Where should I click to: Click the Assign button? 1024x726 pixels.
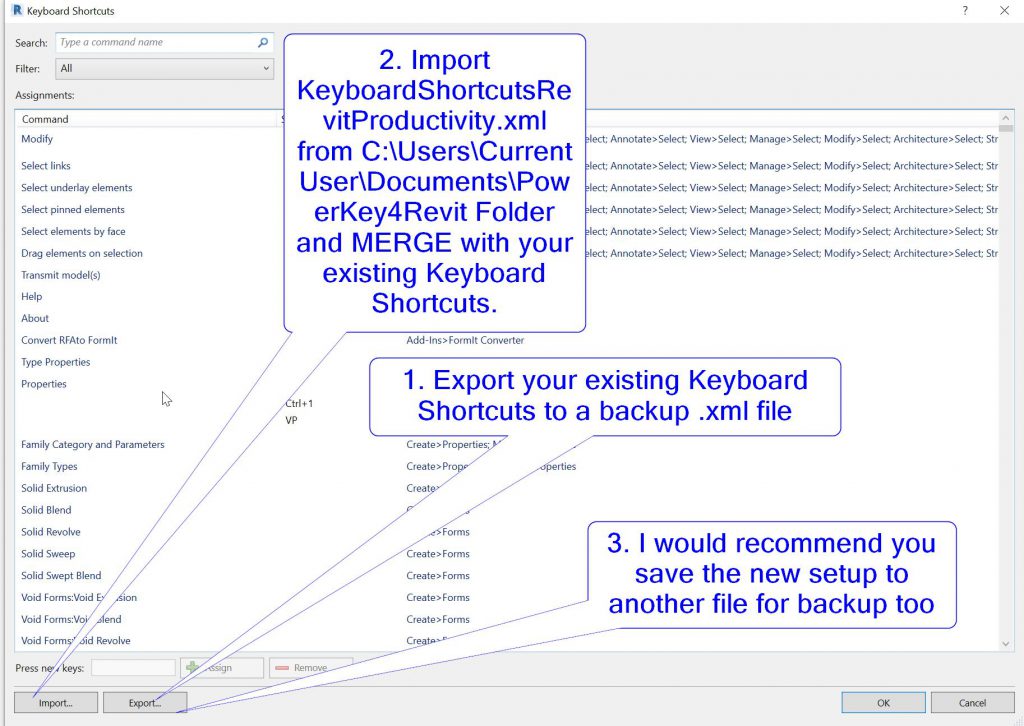click(x=222, y=667)
